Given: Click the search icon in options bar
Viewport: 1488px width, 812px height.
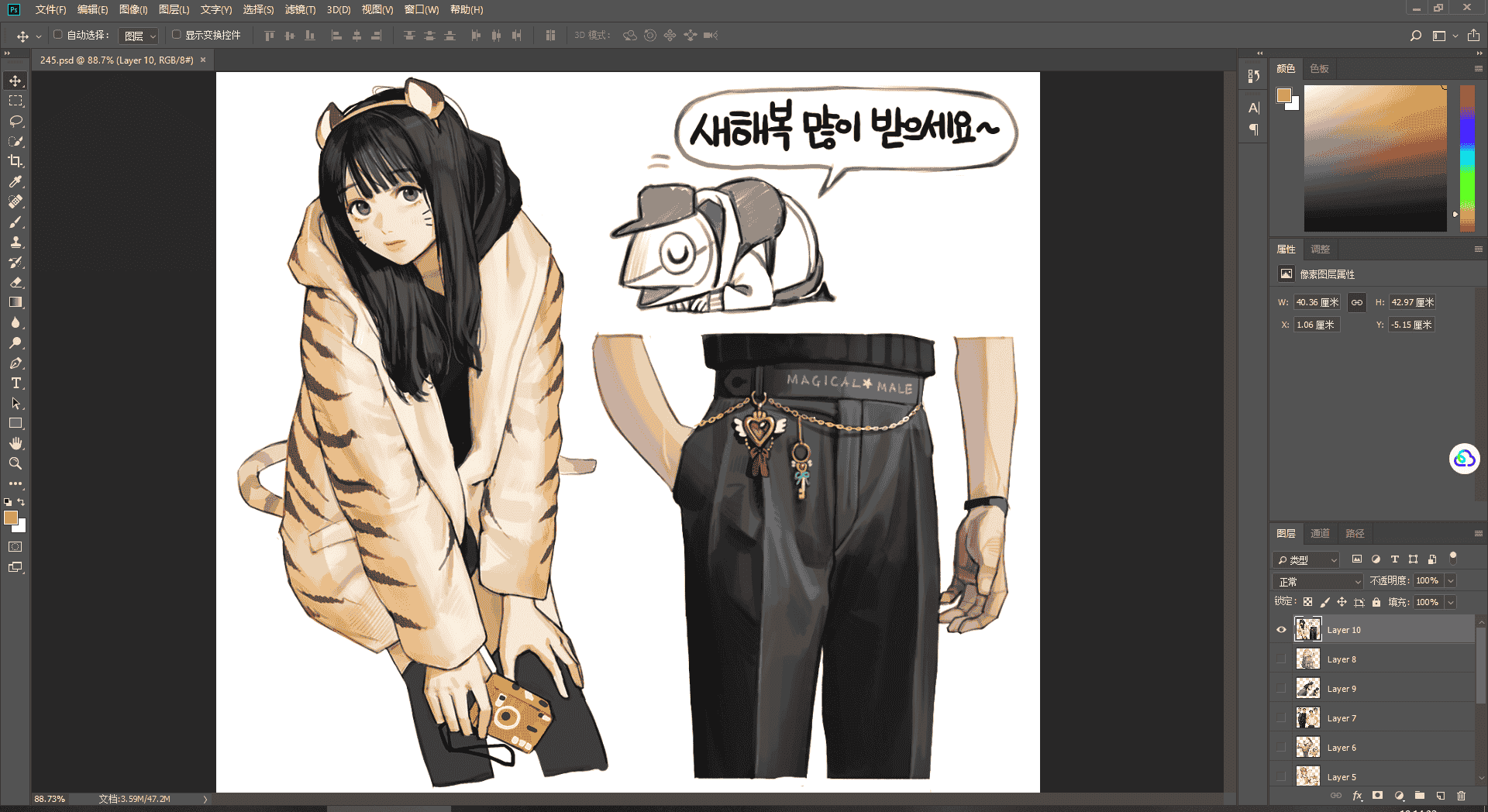Looking at the screenshot, I should [1416, 36].
